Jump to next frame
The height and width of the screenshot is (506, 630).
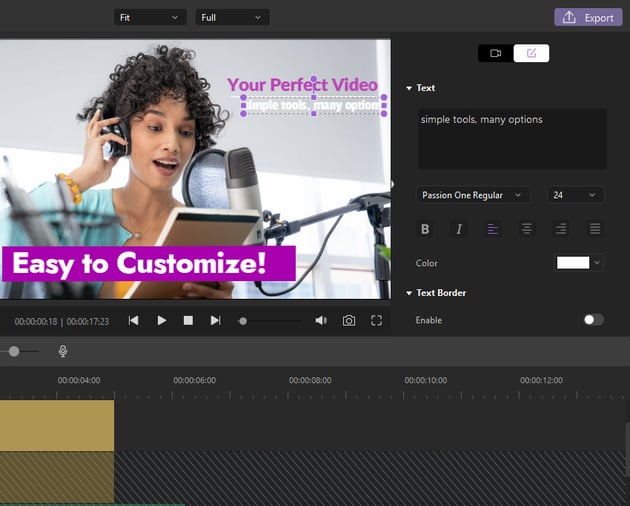(216, 320)
